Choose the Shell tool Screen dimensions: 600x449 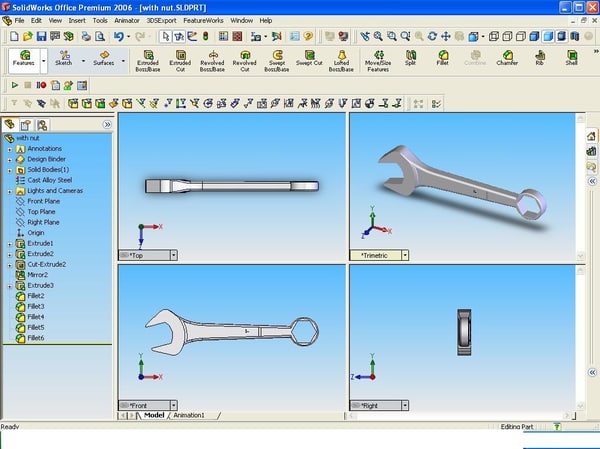point(572,58)
